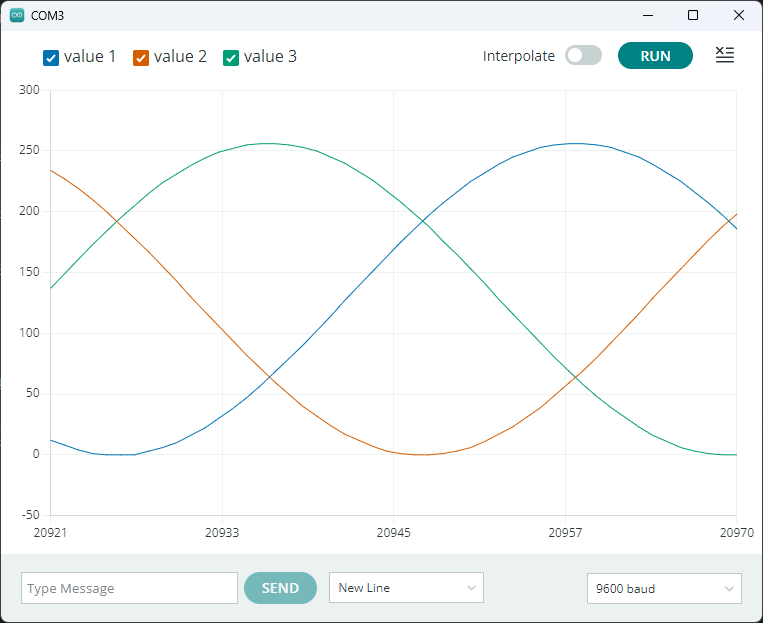Uncheck the green value 3 checkbox

[x=231, y=58]
